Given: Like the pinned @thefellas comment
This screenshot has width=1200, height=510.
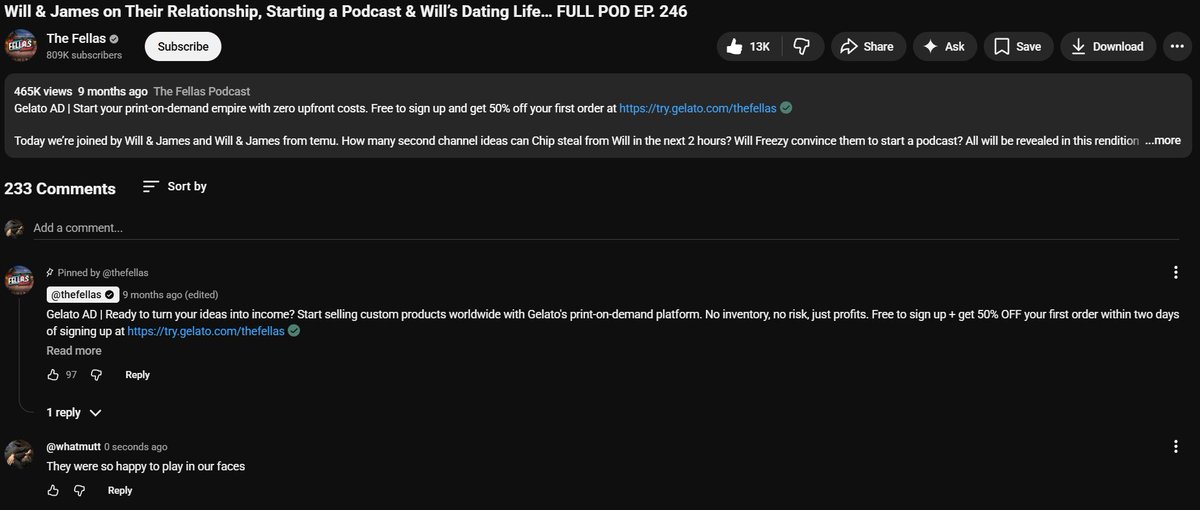Looking at the screenshot, I should (53, 375).
